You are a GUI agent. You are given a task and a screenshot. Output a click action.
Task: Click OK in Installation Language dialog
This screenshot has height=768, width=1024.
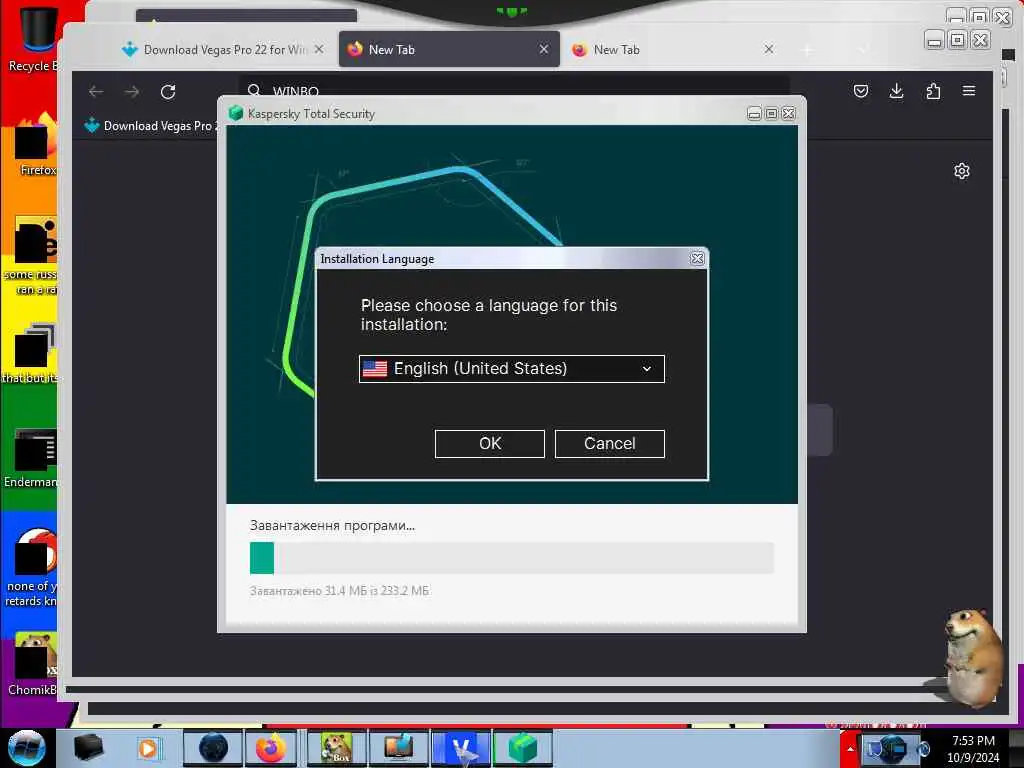click(x=490, y=444)
